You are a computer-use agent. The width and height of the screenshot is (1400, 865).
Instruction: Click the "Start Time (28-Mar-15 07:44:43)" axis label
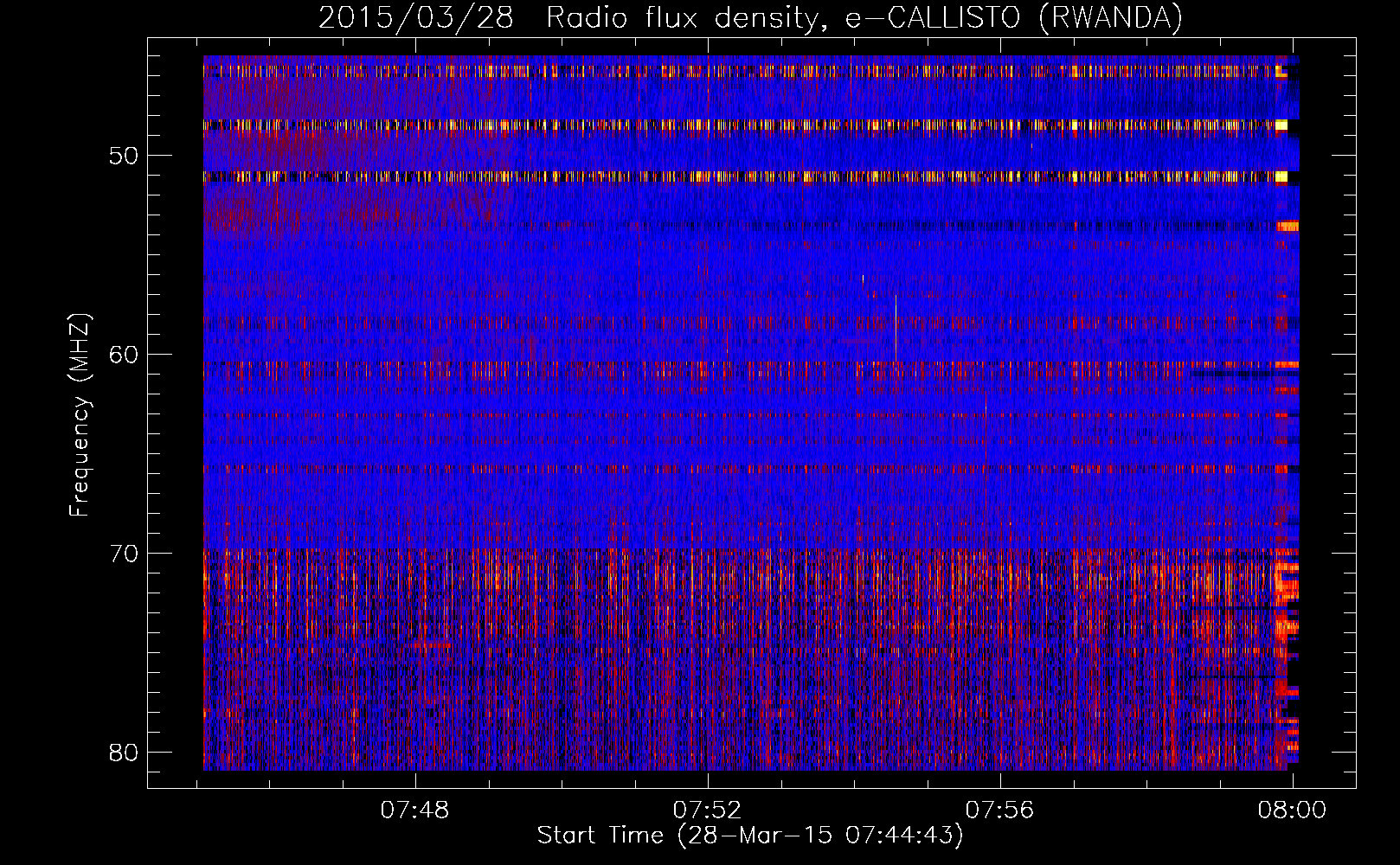pos(750,836)
